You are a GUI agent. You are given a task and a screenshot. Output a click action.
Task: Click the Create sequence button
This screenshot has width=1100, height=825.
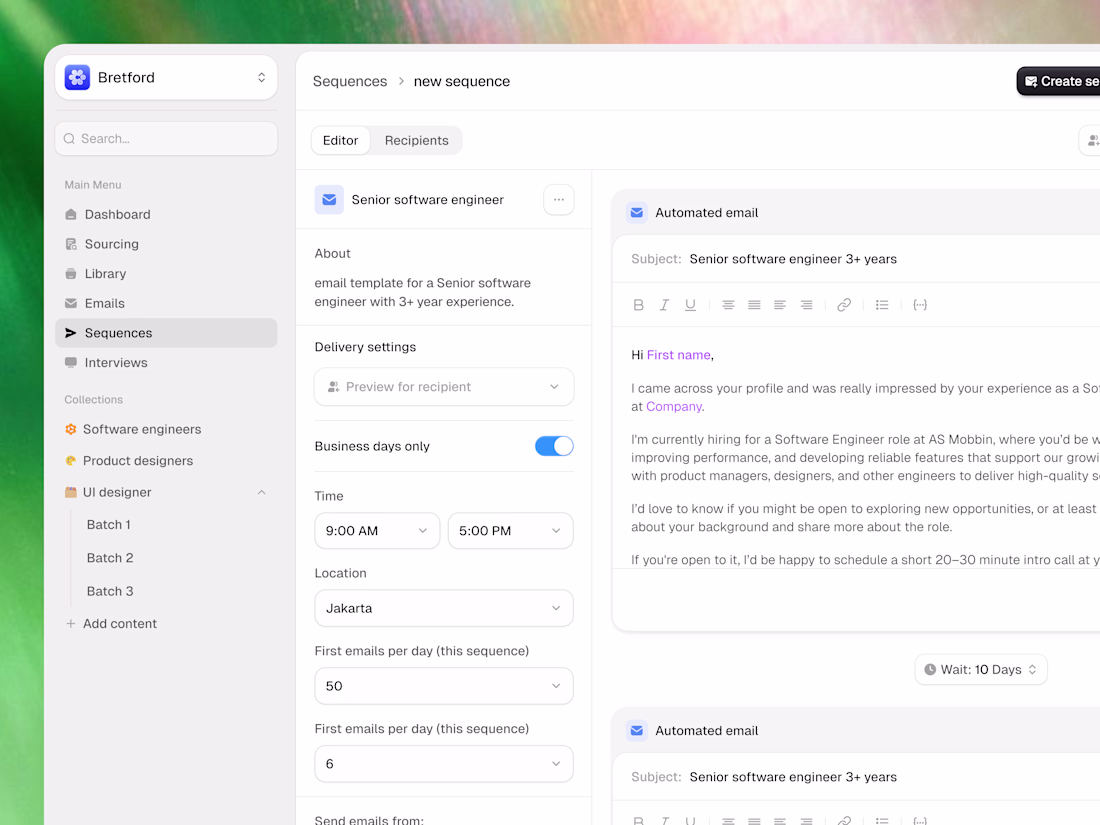[1059, 81]
